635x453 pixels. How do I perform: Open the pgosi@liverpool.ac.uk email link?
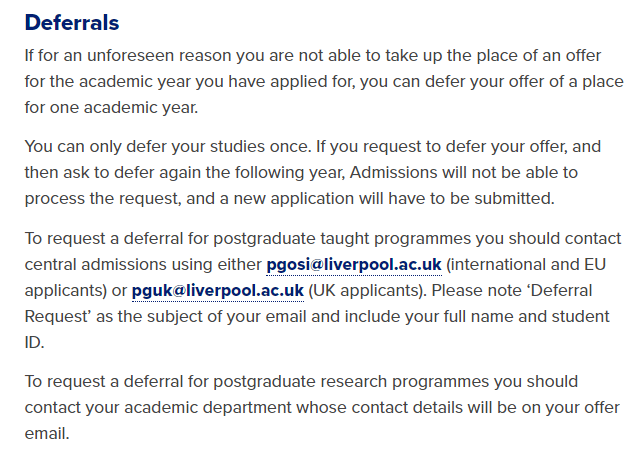pyautogui.click(x=354, y=265)
